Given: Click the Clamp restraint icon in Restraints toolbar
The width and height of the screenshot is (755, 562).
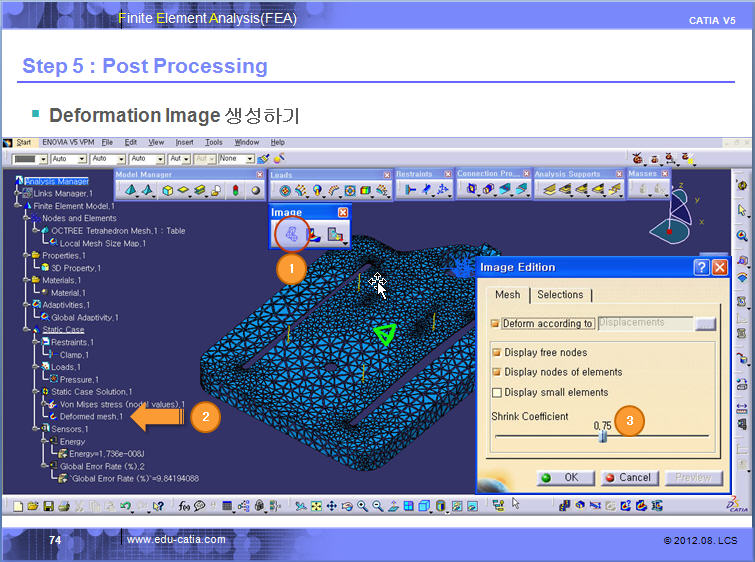Looking at the screenshot, I should [x=410, y=189].
